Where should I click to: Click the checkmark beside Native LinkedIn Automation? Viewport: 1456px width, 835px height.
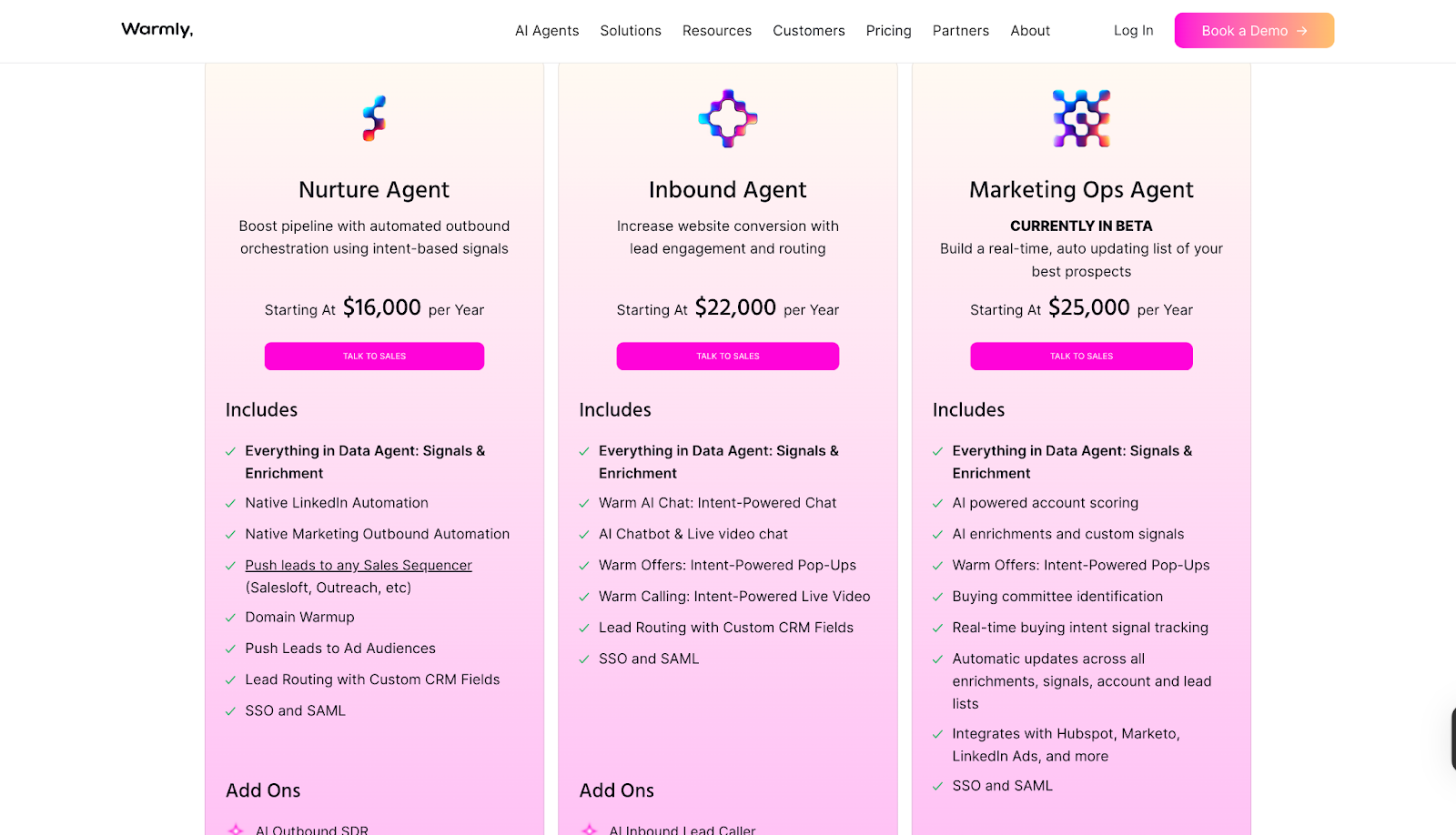(x=230, y=504)
